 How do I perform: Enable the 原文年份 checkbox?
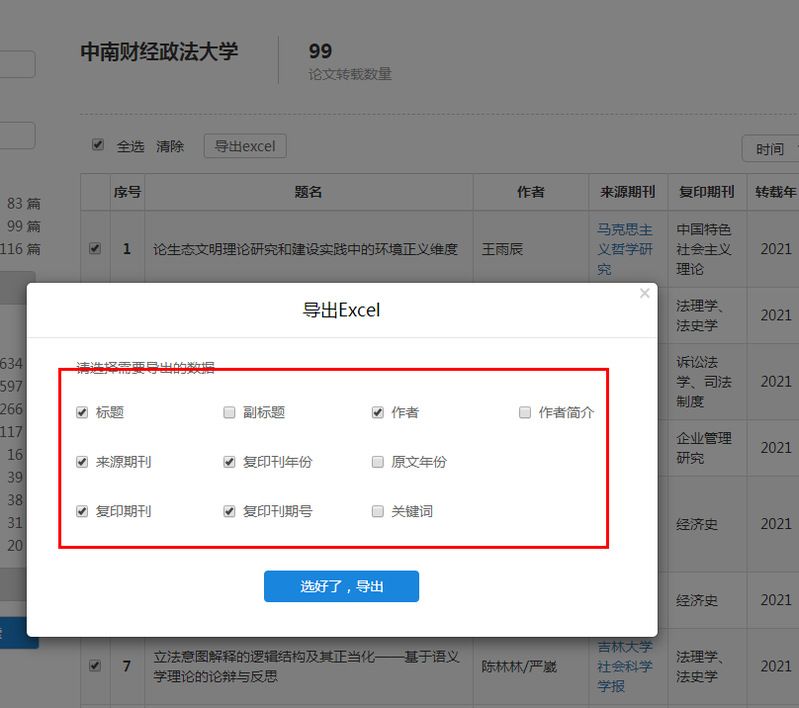[377, 462]
